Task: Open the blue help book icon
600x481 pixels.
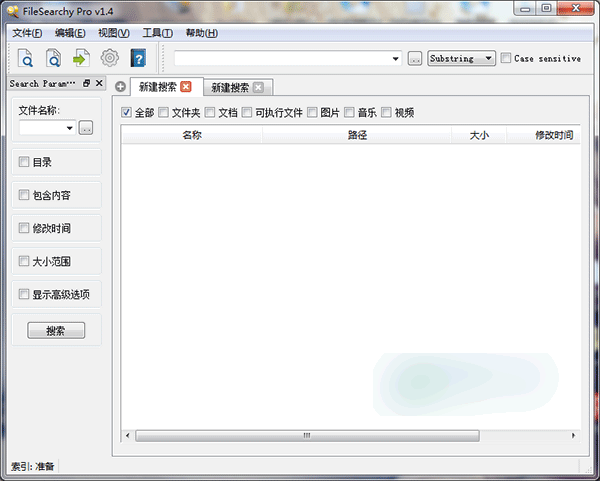Action: pos(138,59)
